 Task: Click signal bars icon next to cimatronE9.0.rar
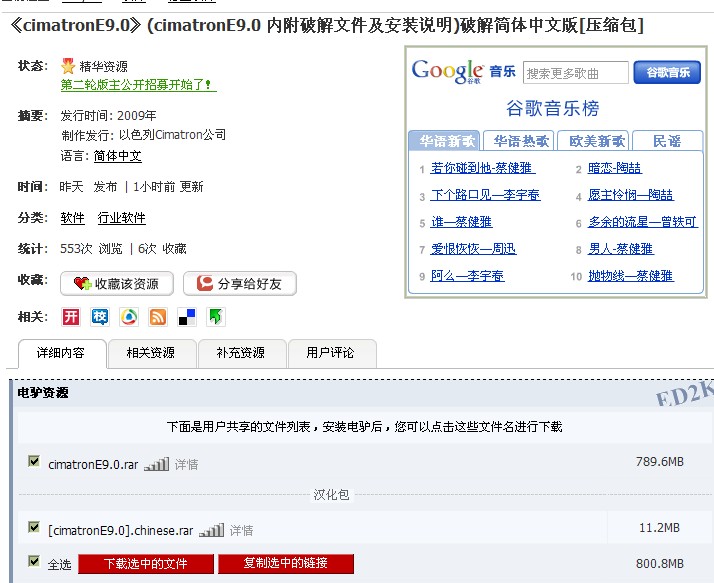pyautogui.click(x=156, y=464)
